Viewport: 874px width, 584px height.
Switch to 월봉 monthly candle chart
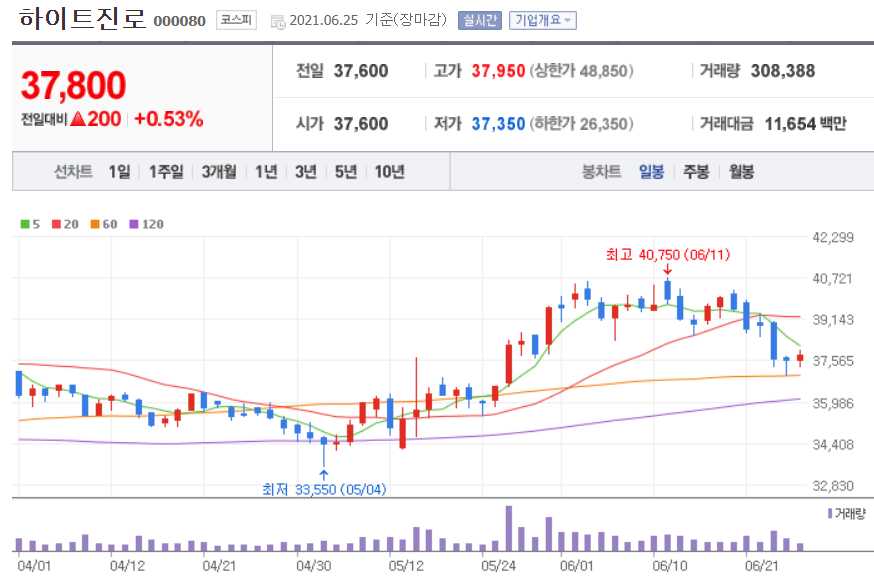pyautogui.click(x=741, y=172)
